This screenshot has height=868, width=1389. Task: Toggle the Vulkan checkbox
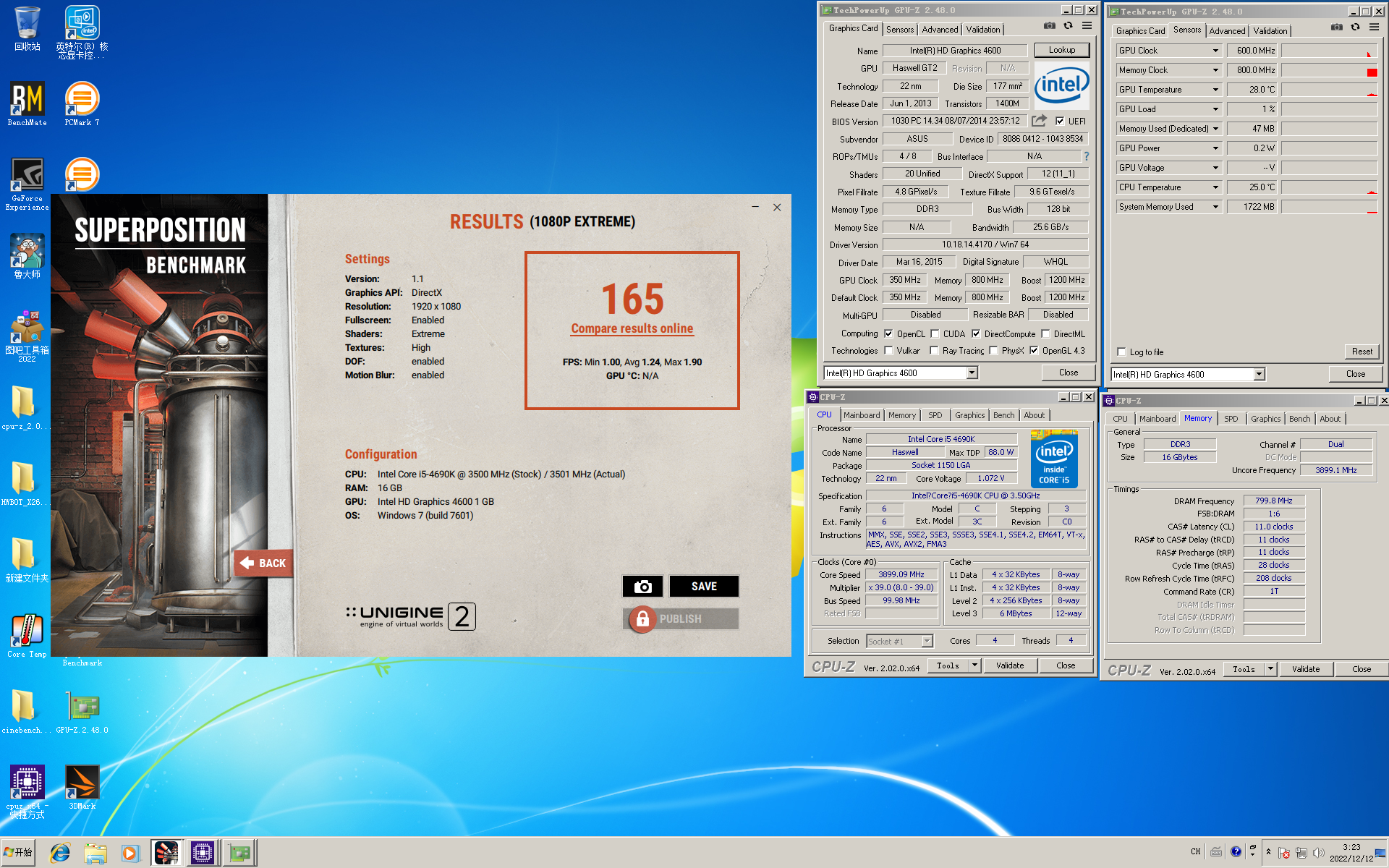[888, 351]
